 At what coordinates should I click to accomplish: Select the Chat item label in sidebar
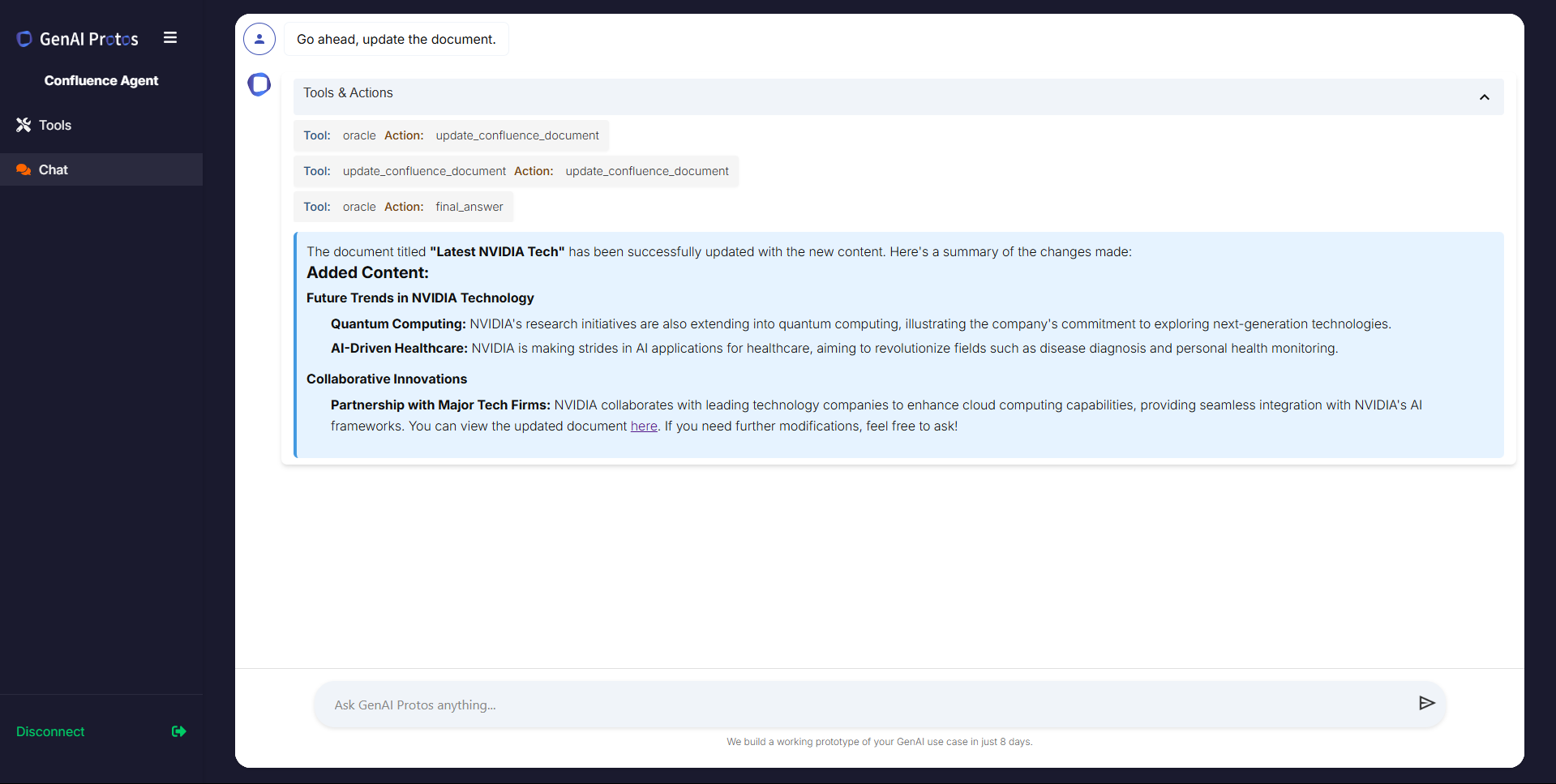[54, 169]
